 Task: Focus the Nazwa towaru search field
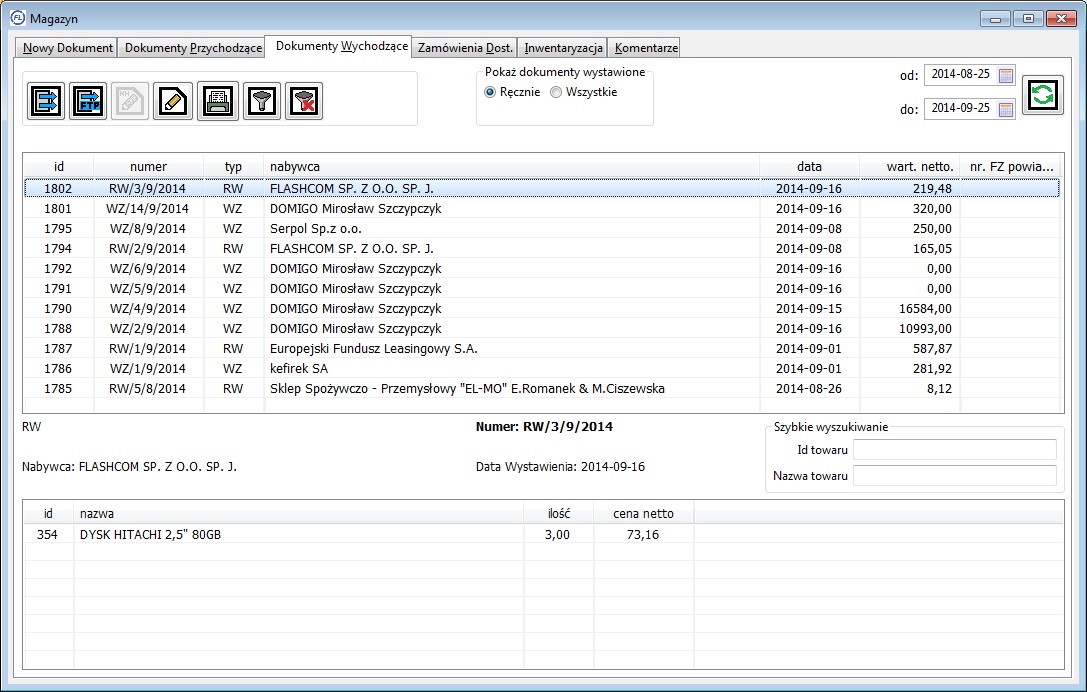tap(955, 476)
